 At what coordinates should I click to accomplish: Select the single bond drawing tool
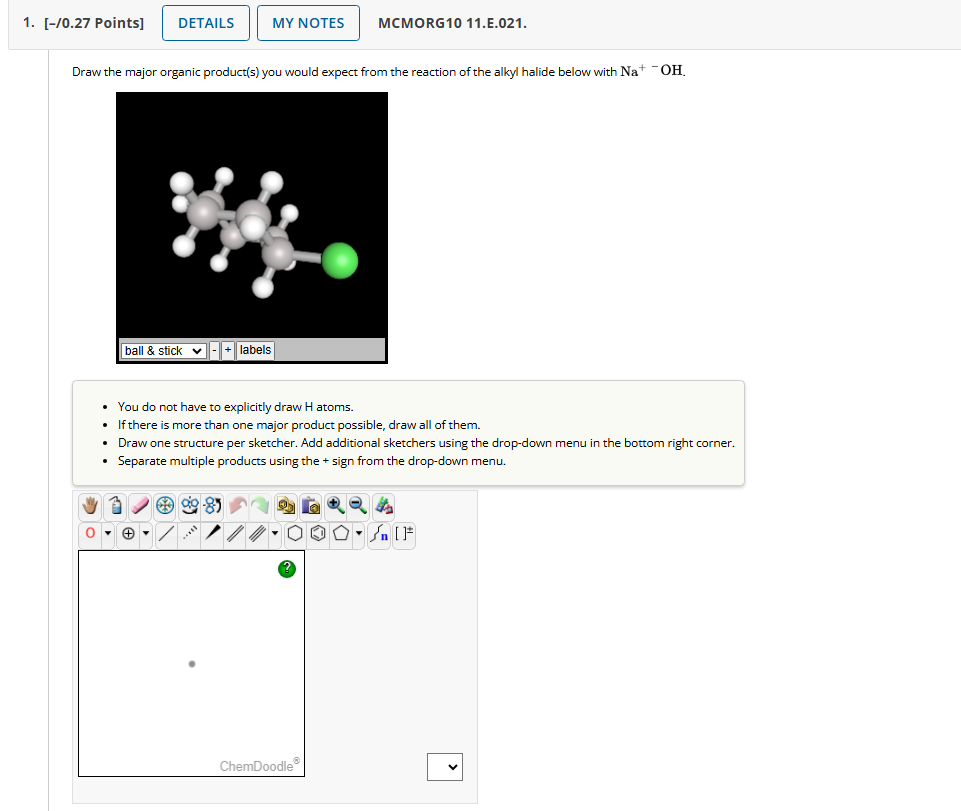click(x=166, y=534)
